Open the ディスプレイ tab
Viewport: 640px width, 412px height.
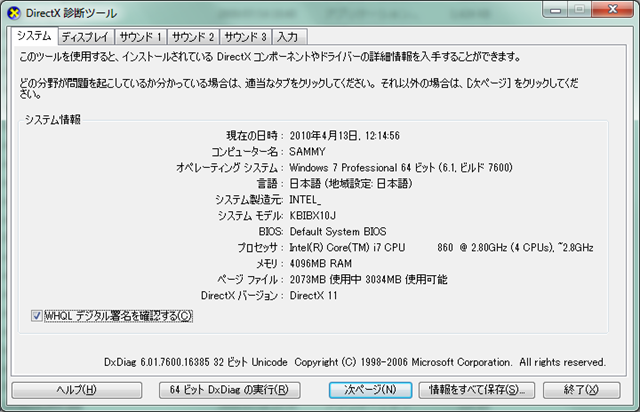click(86, 37)
